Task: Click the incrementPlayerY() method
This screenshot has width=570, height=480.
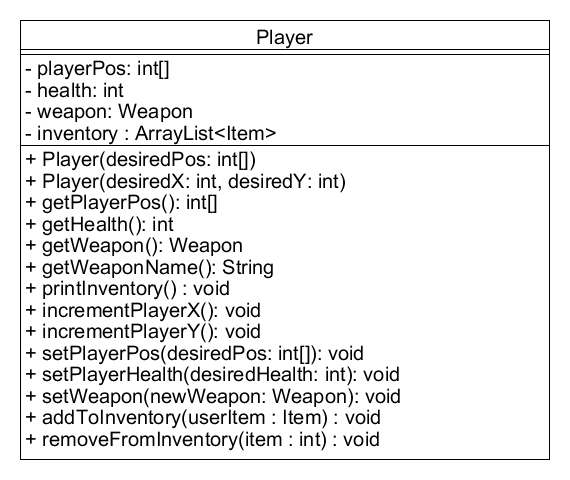Action: (x=143, y=332)
